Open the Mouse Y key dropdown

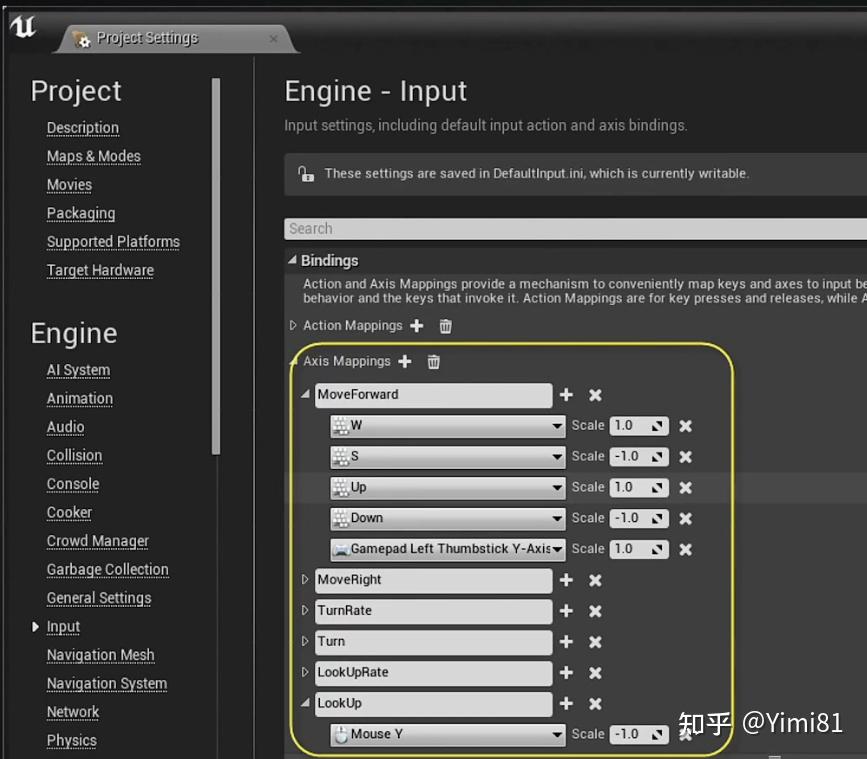tap(448, 735)
